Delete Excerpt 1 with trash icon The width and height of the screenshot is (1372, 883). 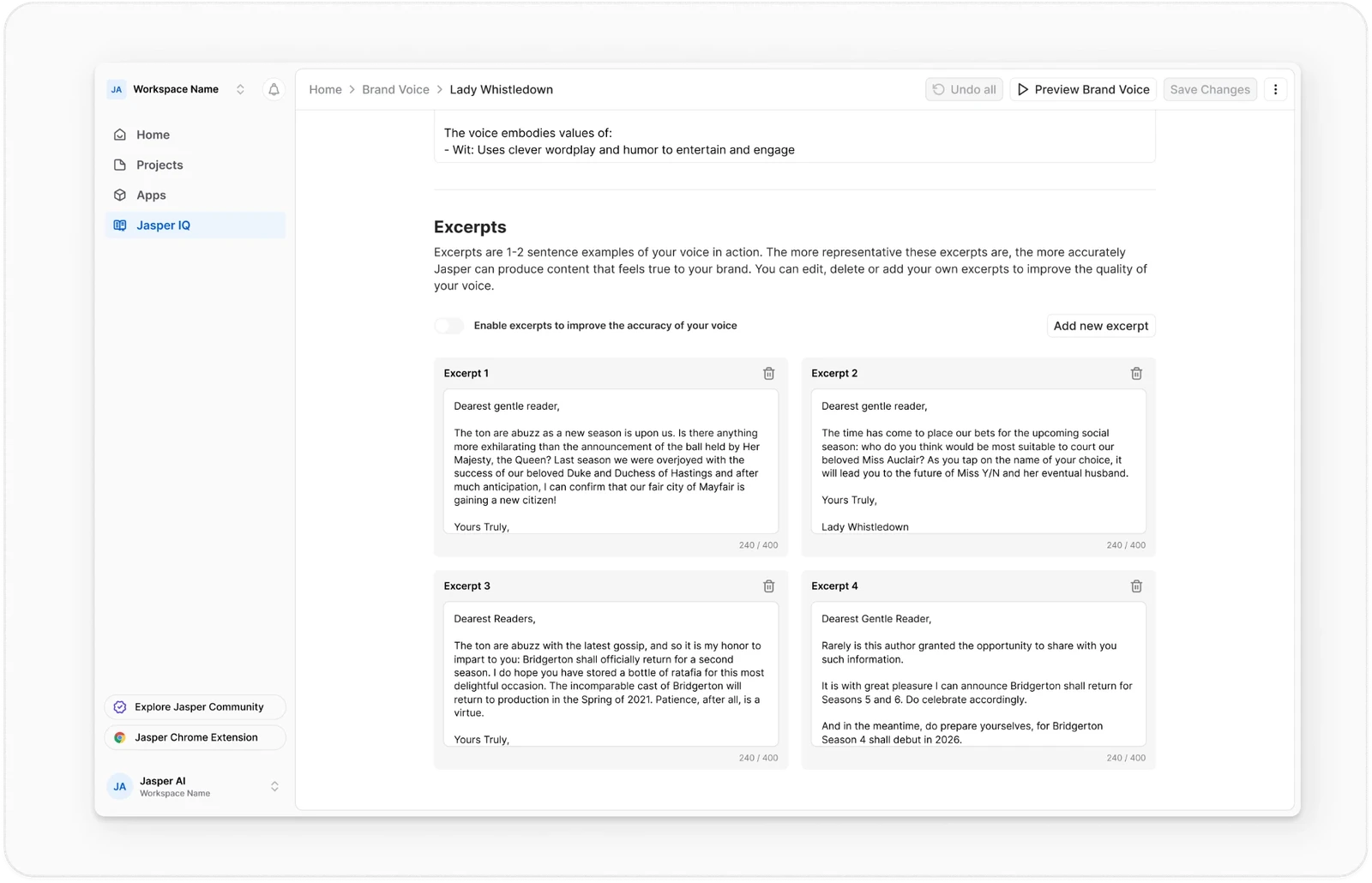point(768,373)
